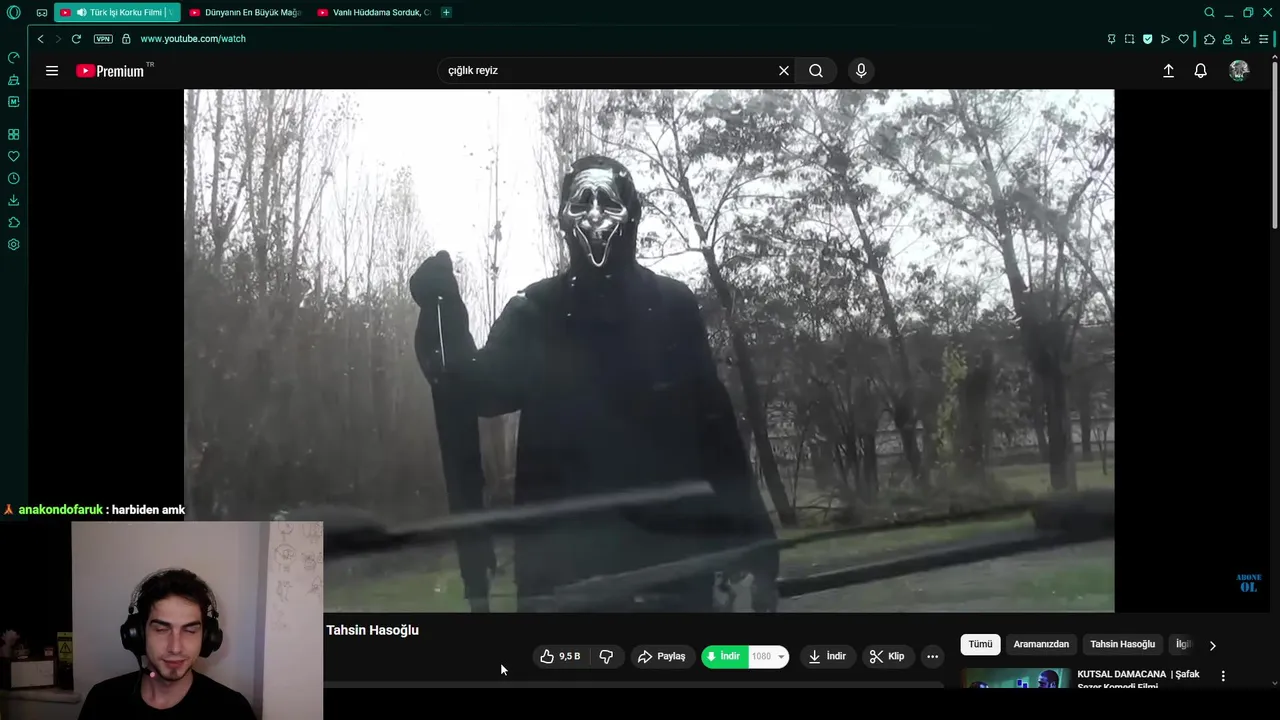
Task: Click the site padlock security icon
Action: click(126, 39)
